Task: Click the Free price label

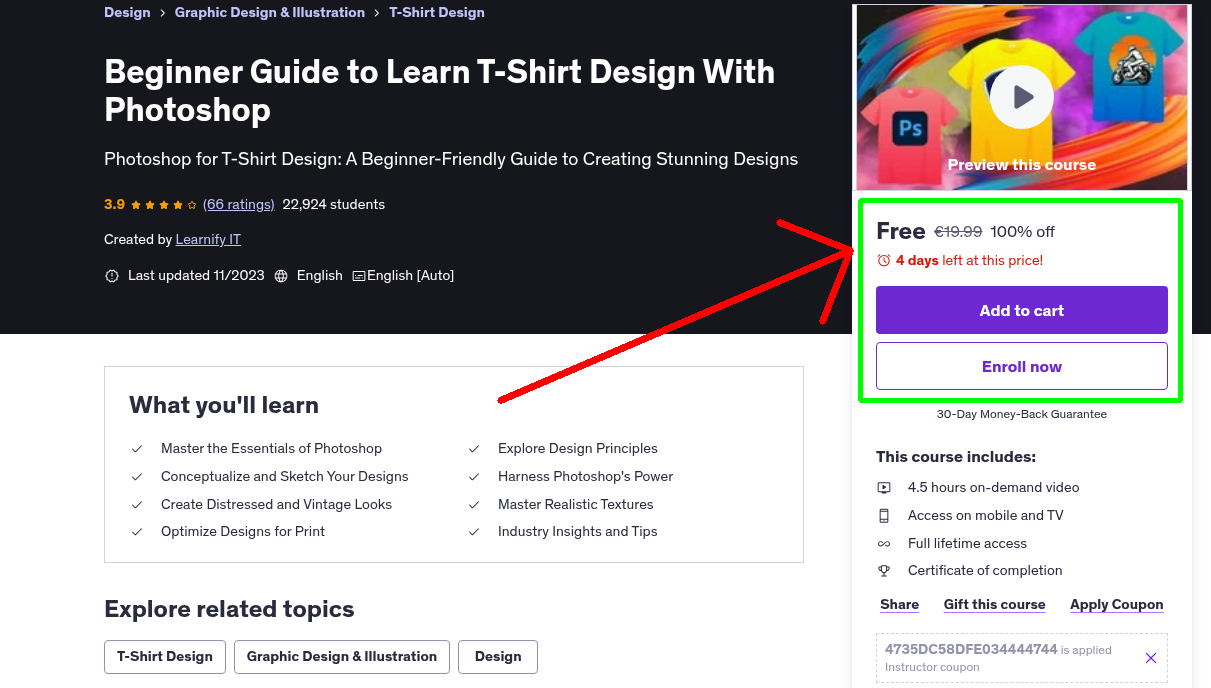Action: click(x=901, y=231)
